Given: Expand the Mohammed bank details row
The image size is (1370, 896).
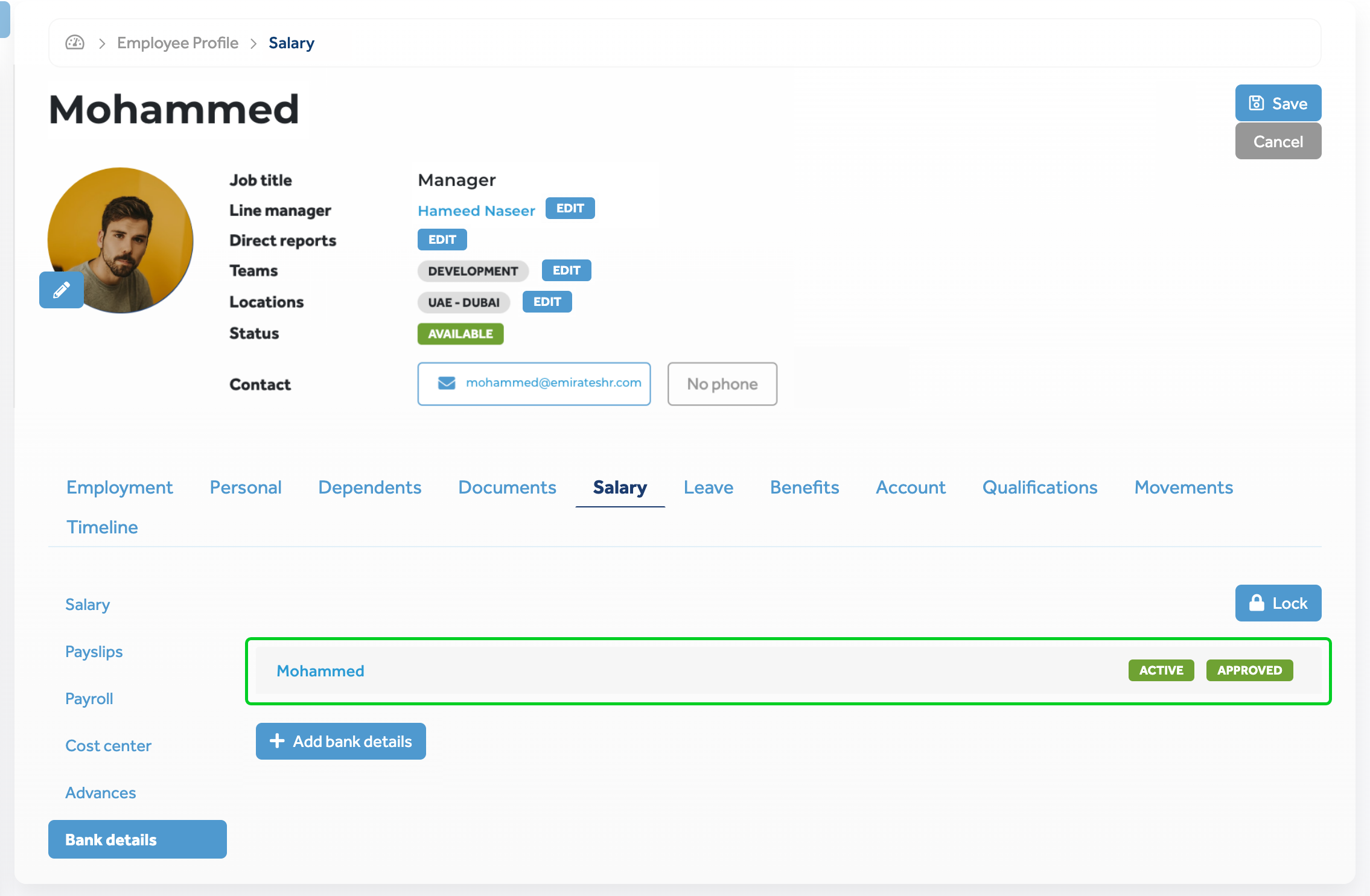Looking at the screenshot, I should [x=788, y=670].
